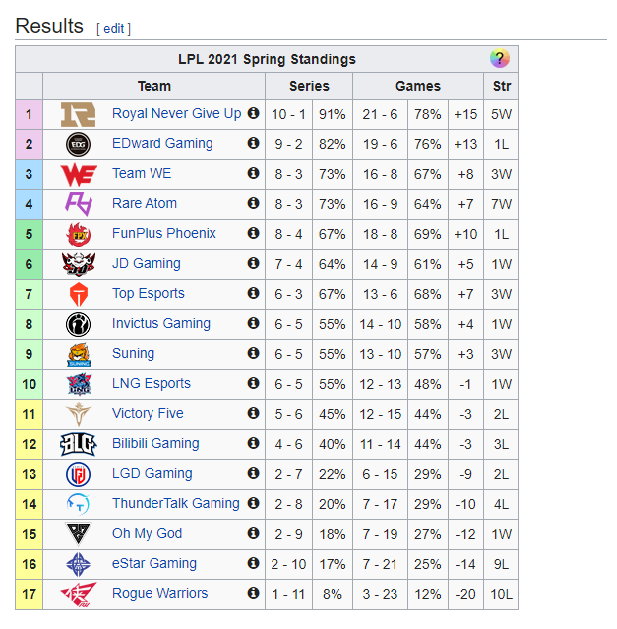Image resolution: width=617 pixels, height=629 pixels.
Task: Expand info icon next to Suning
Action: 253,353
